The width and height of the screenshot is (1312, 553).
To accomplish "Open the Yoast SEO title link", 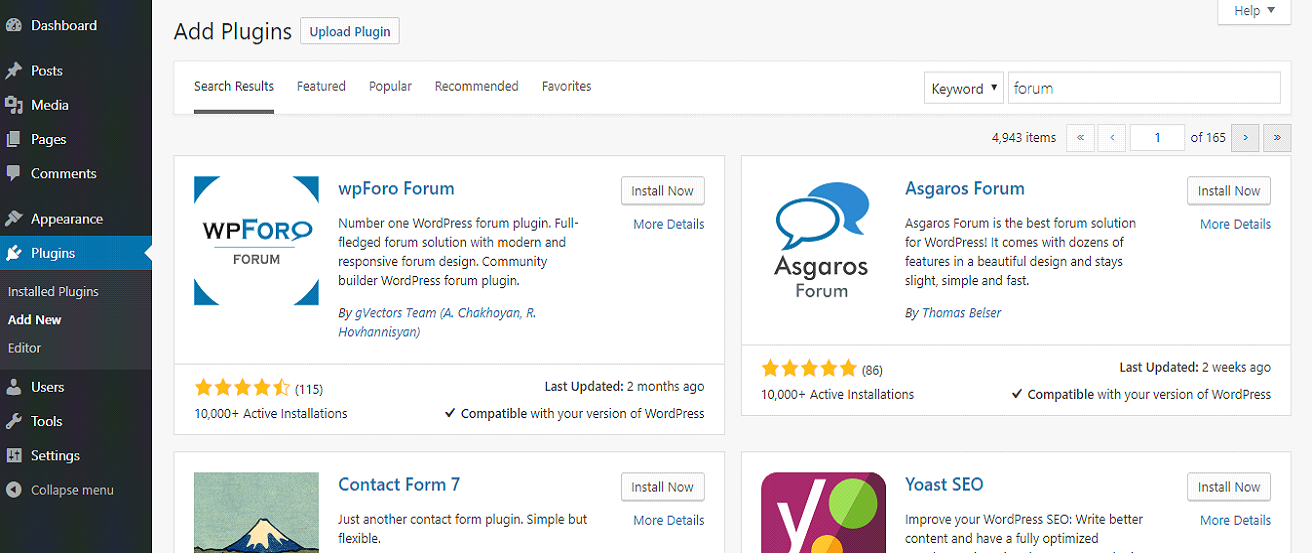I will pos(944,484).
